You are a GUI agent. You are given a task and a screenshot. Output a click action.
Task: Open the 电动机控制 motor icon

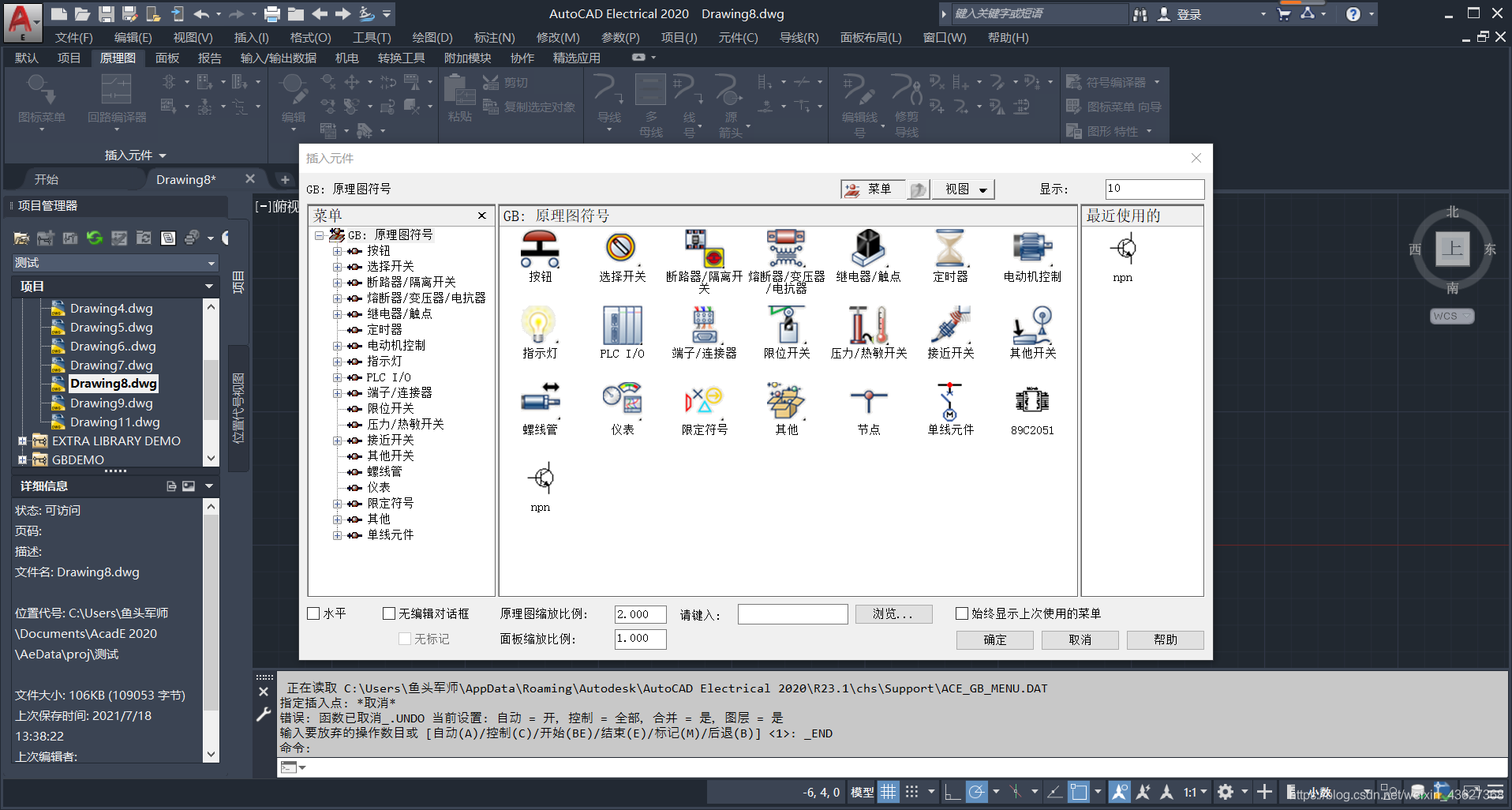coord(1032,249)
